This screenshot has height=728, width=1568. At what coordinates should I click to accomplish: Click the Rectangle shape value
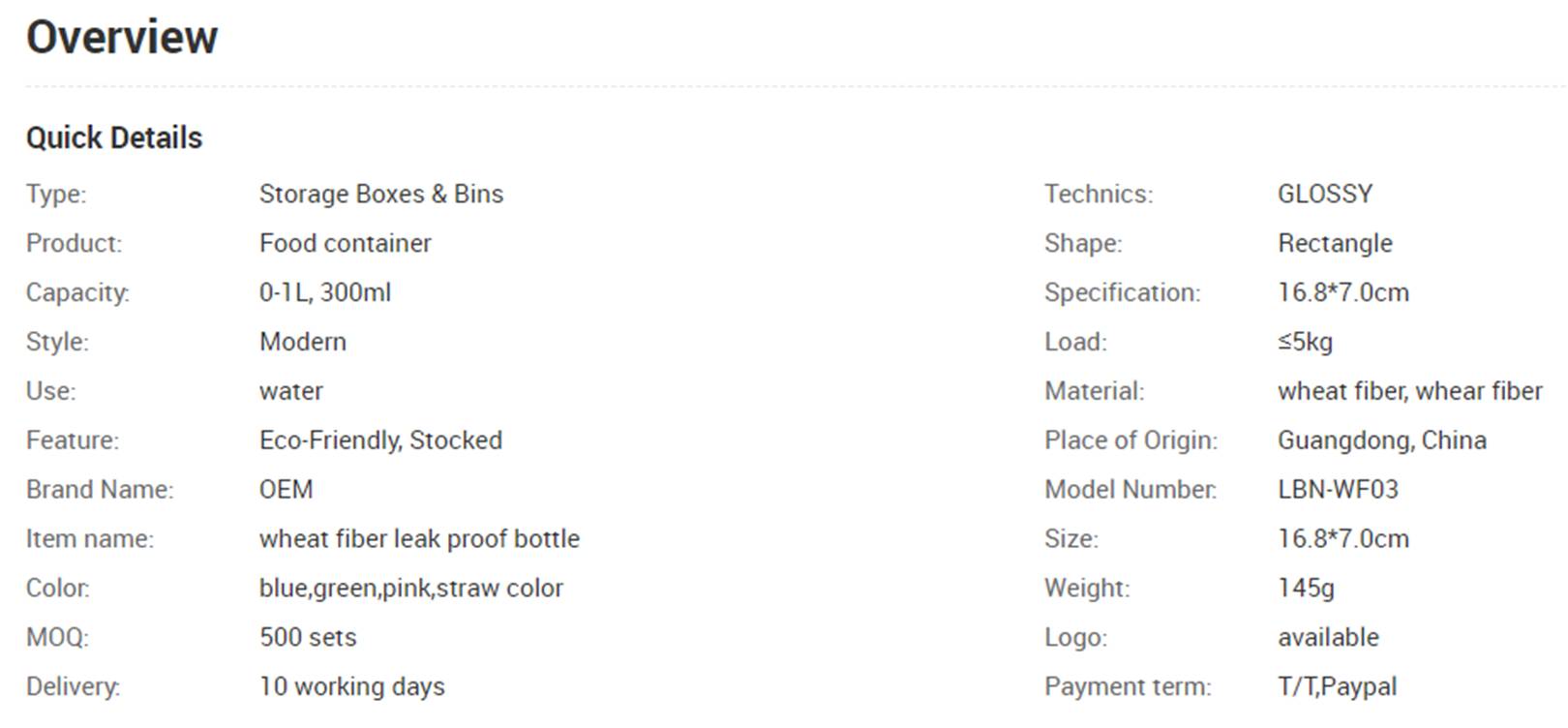click(1336, 243)
